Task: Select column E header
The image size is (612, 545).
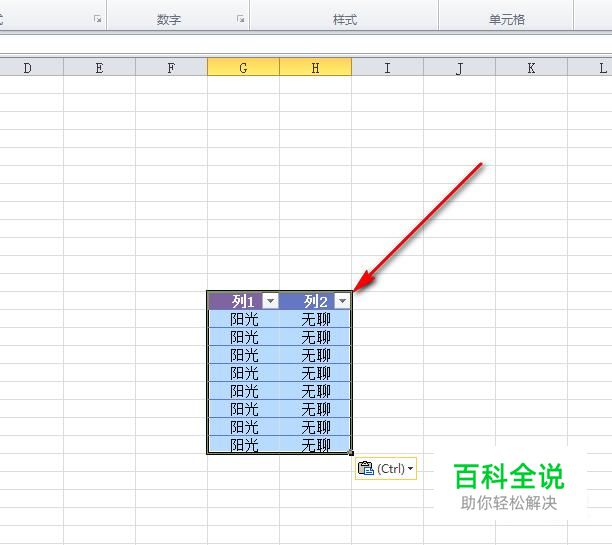Action: (100, 67)
